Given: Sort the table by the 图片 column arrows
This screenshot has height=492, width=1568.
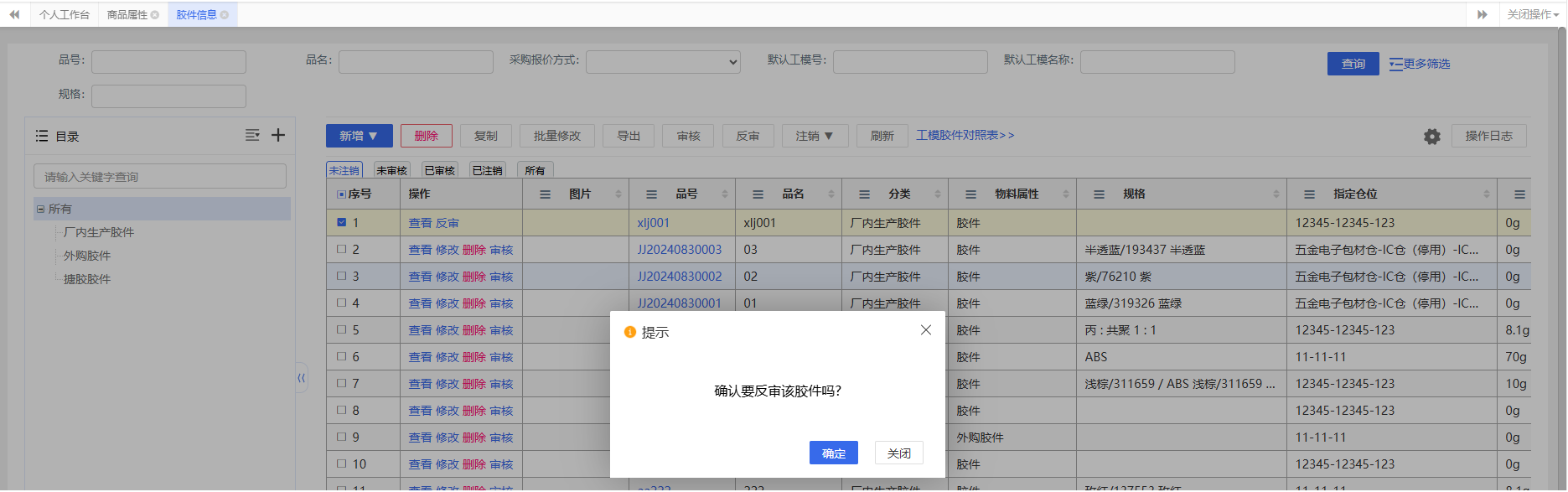Looking at the screenshot, I should coord(618,194).
